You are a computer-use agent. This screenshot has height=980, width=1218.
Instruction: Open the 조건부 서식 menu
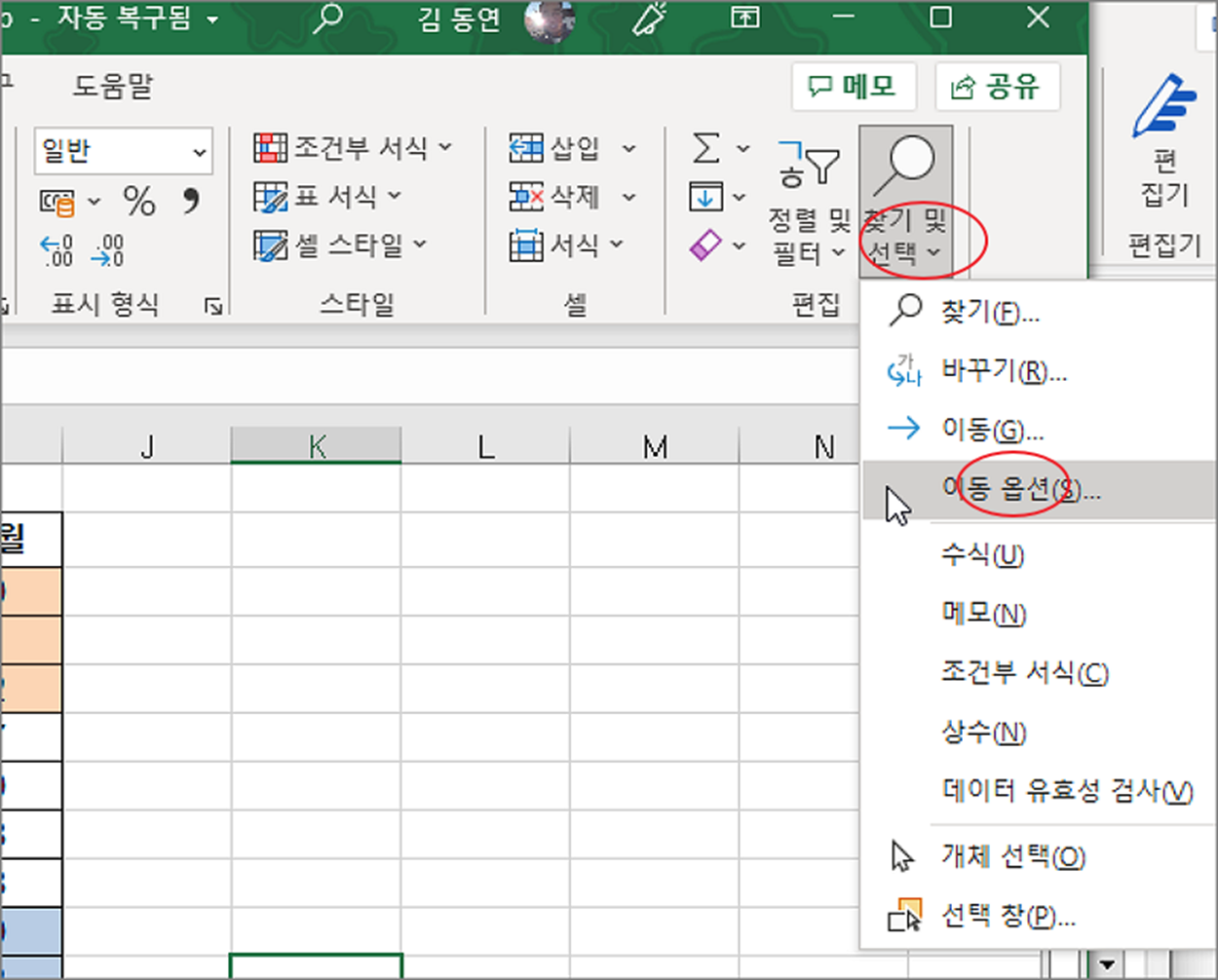(x=353, y=147)
